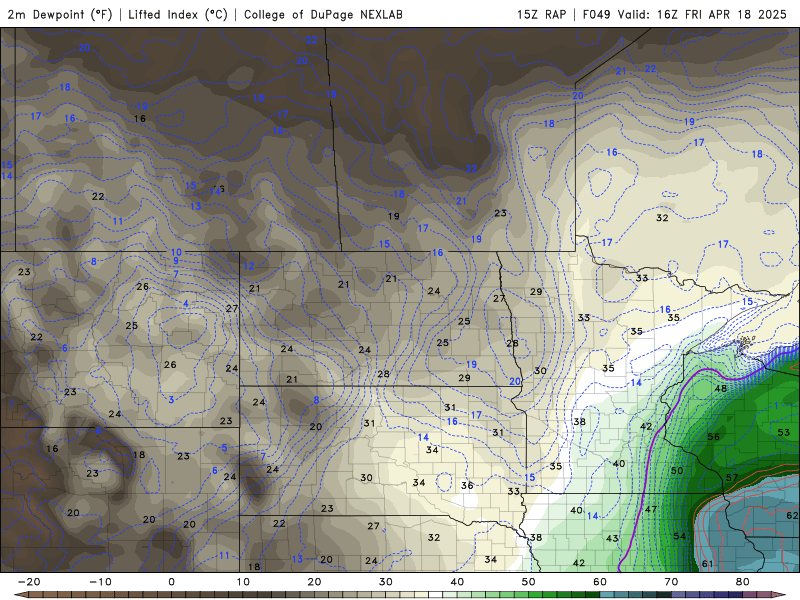Click the '60' label on the color scale
The height and width of the screenshot is (600, 800).
point(600,582)
